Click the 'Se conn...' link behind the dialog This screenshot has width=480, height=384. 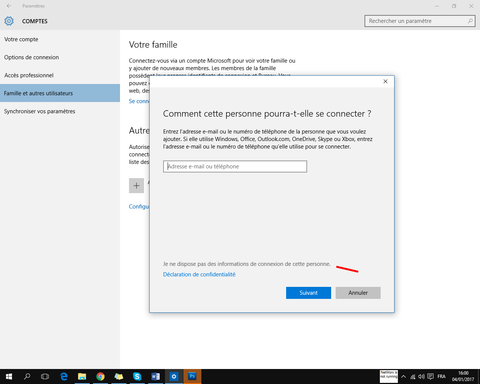pos(139,101)
